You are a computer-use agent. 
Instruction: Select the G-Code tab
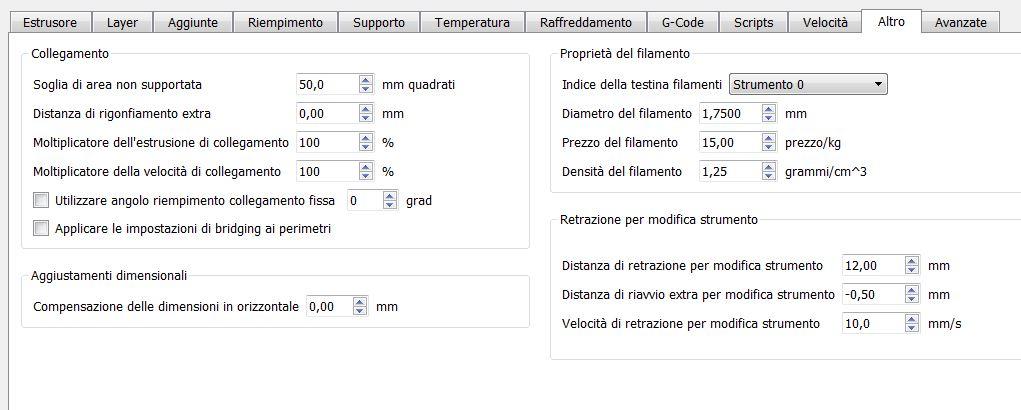[x=682, y=23]
